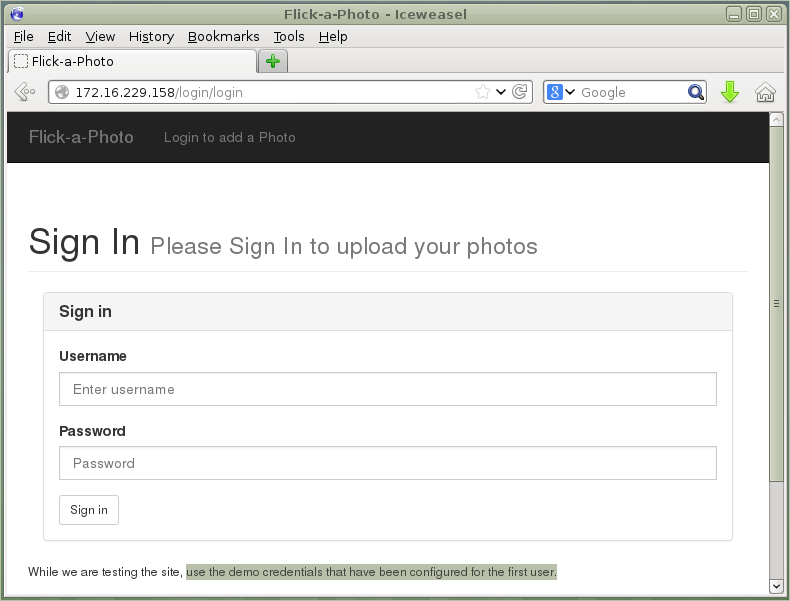Open the Tools menu
Viewport: 790px width, 601px height.
[289, 36]
